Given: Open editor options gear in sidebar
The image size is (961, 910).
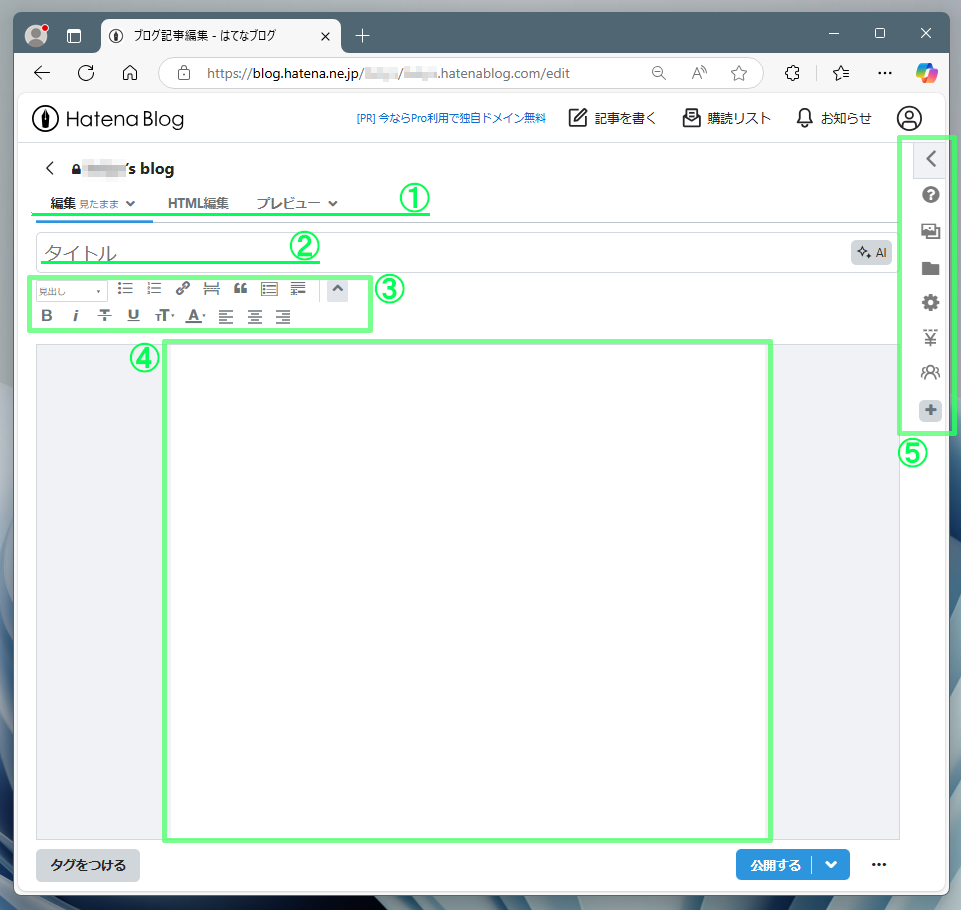Looking at the screenshot, I should coord(930,302).
